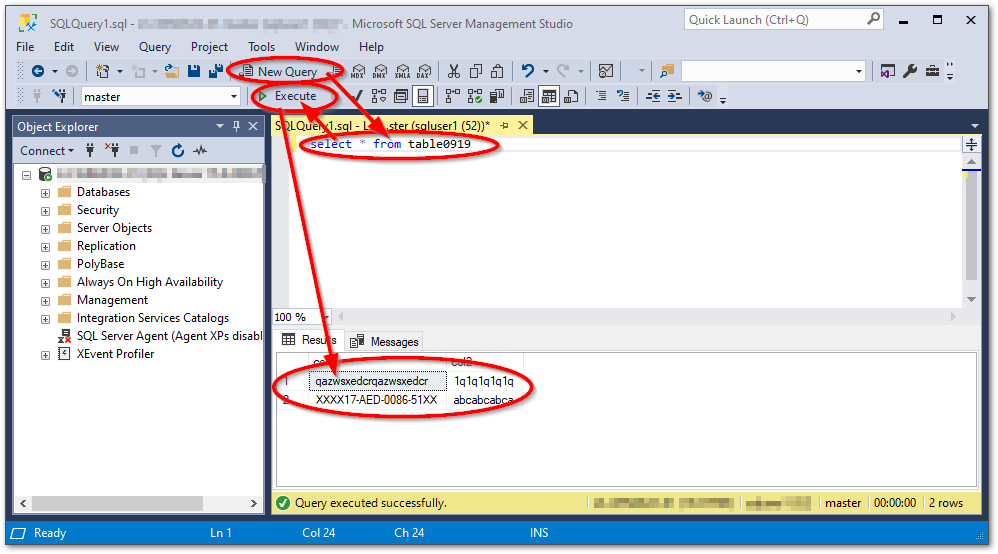Click the Activity Monitor icon
This screenshot has width=998, height=554.
(x=606, y=71)
